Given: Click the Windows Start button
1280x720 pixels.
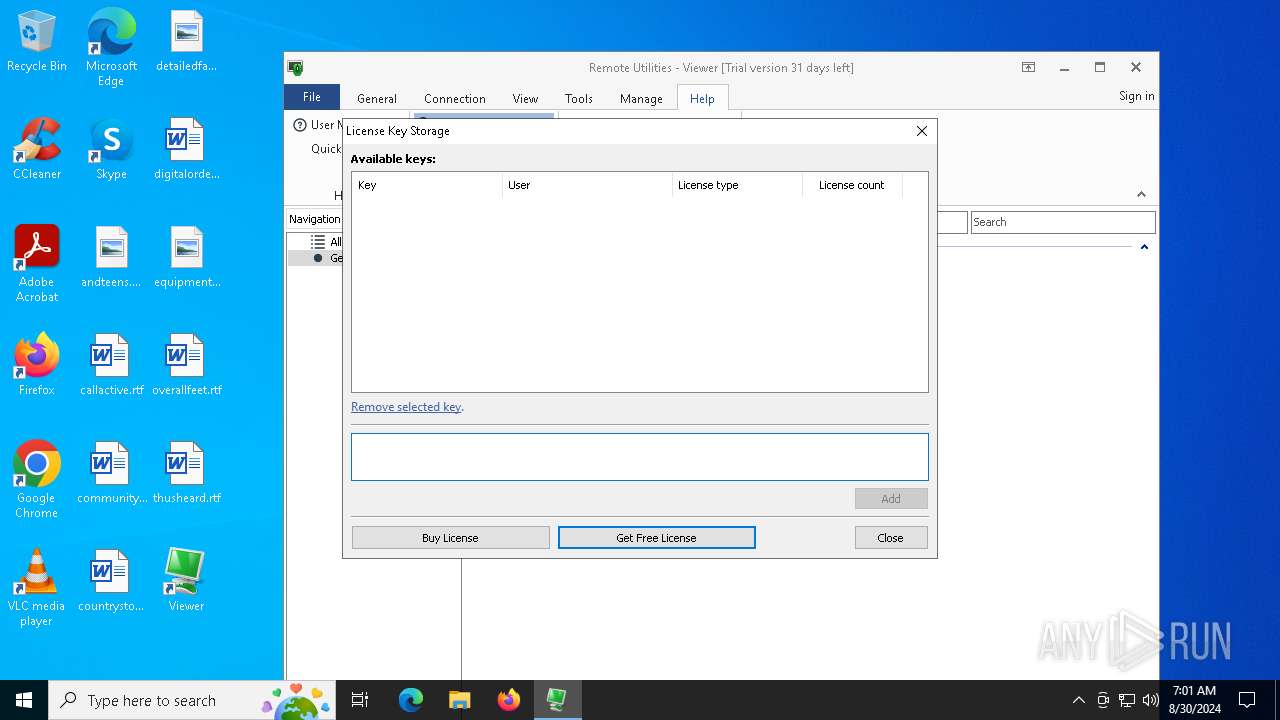Looking at the screenshot, I should 24,700.
